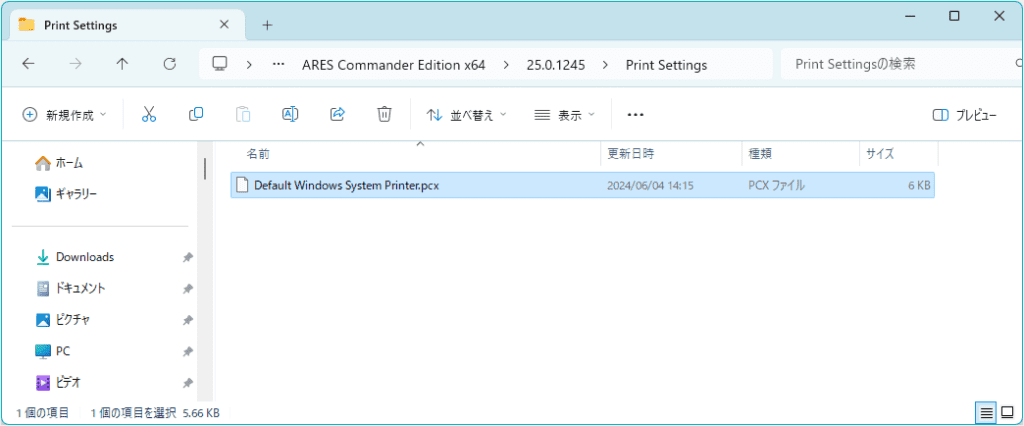Click the Share icon in toolbar

point(338,114)
